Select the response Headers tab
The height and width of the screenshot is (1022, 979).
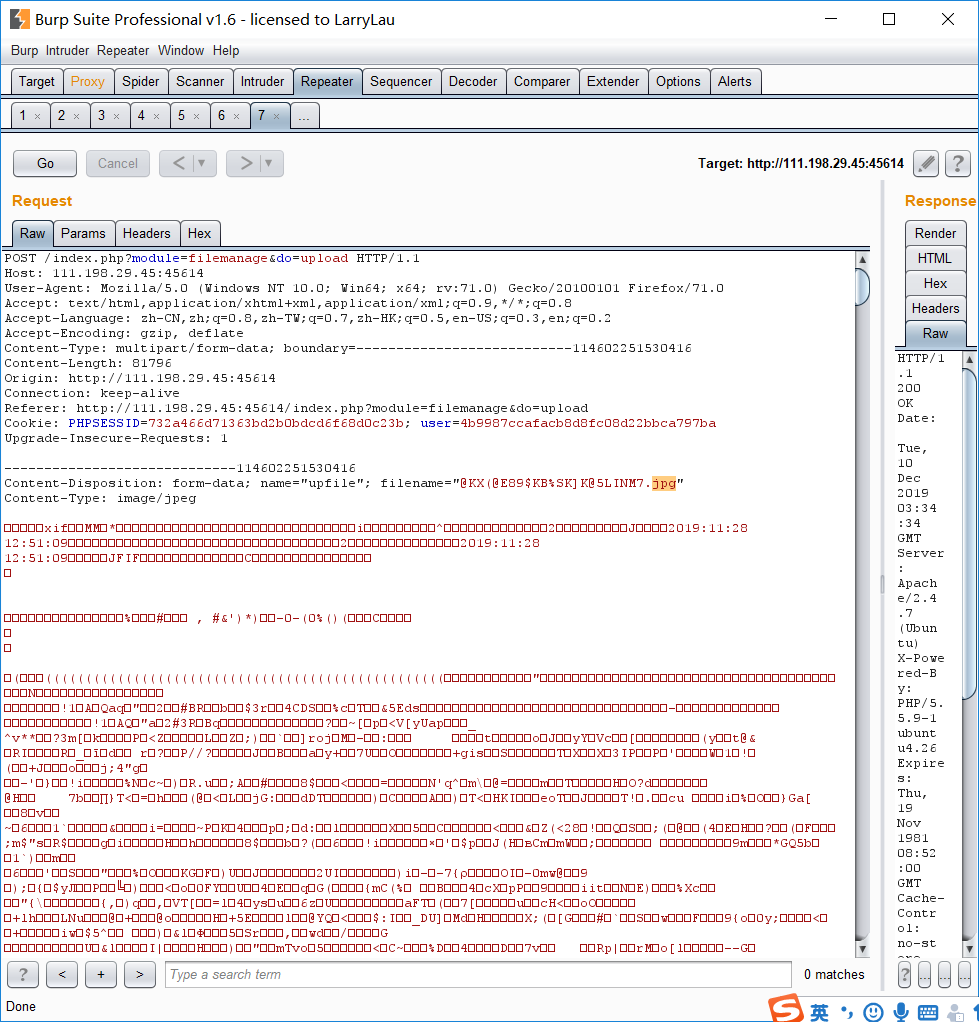935,308
